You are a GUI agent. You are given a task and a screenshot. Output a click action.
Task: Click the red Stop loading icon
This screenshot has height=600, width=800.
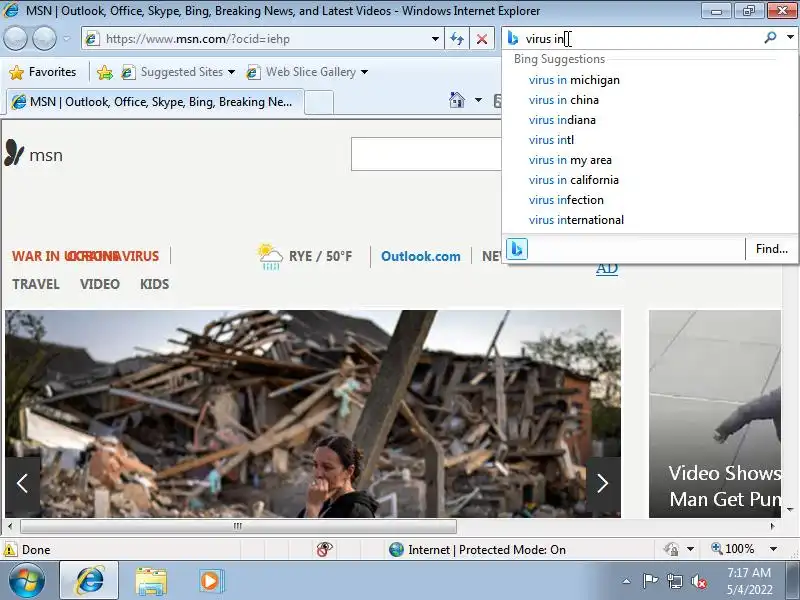coord(482,39)
